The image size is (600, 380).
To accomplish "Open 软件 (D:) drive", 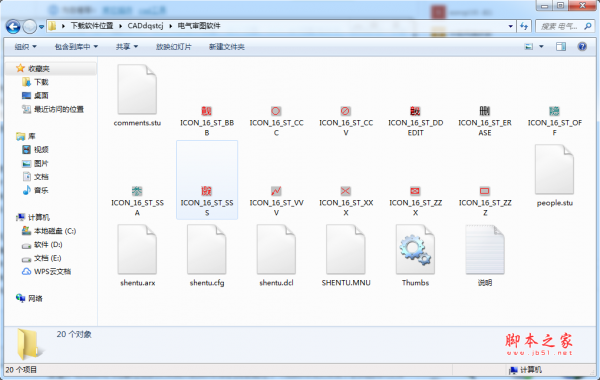I will click(42, 245).
